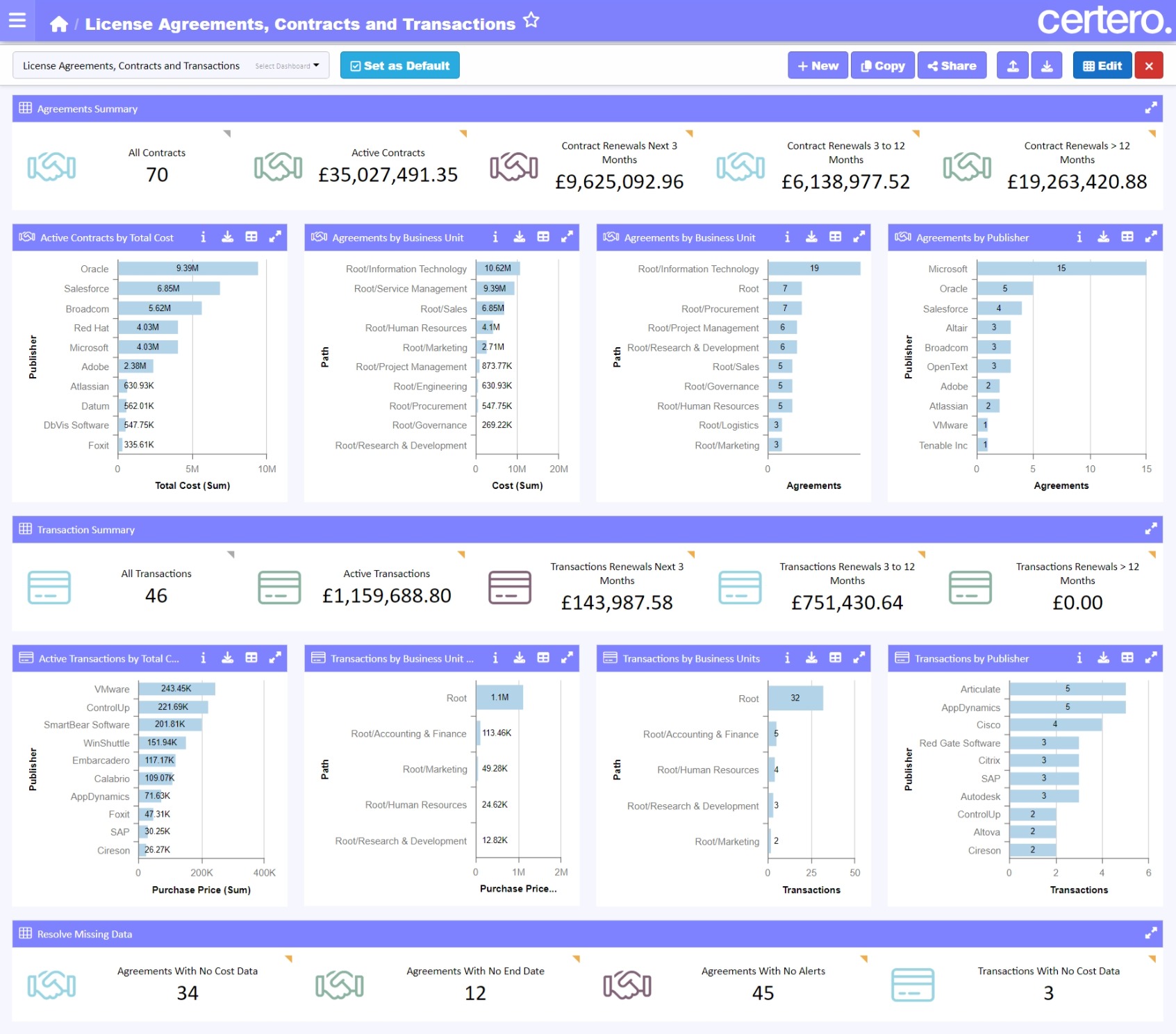Open Agreements With No Cost Data corner menu

point(289,958)
